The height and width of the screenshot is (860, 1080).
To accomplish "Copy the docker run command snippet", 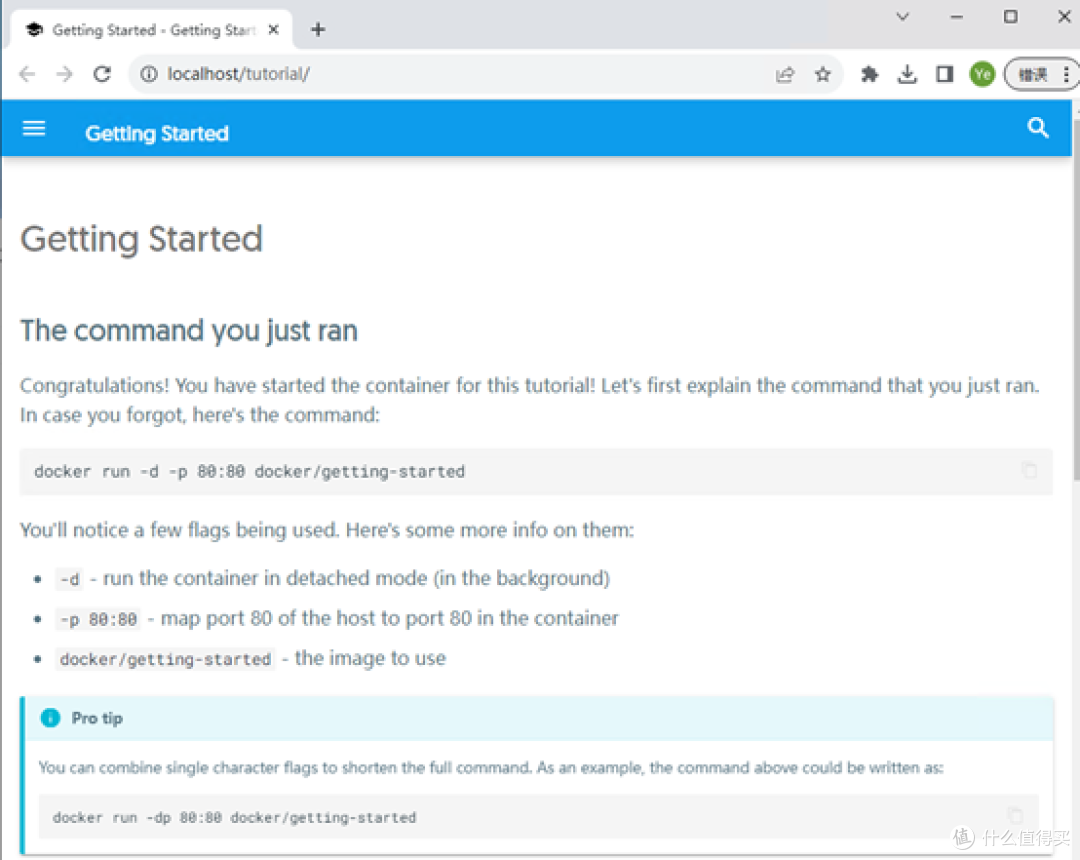I will [1029, 470].
